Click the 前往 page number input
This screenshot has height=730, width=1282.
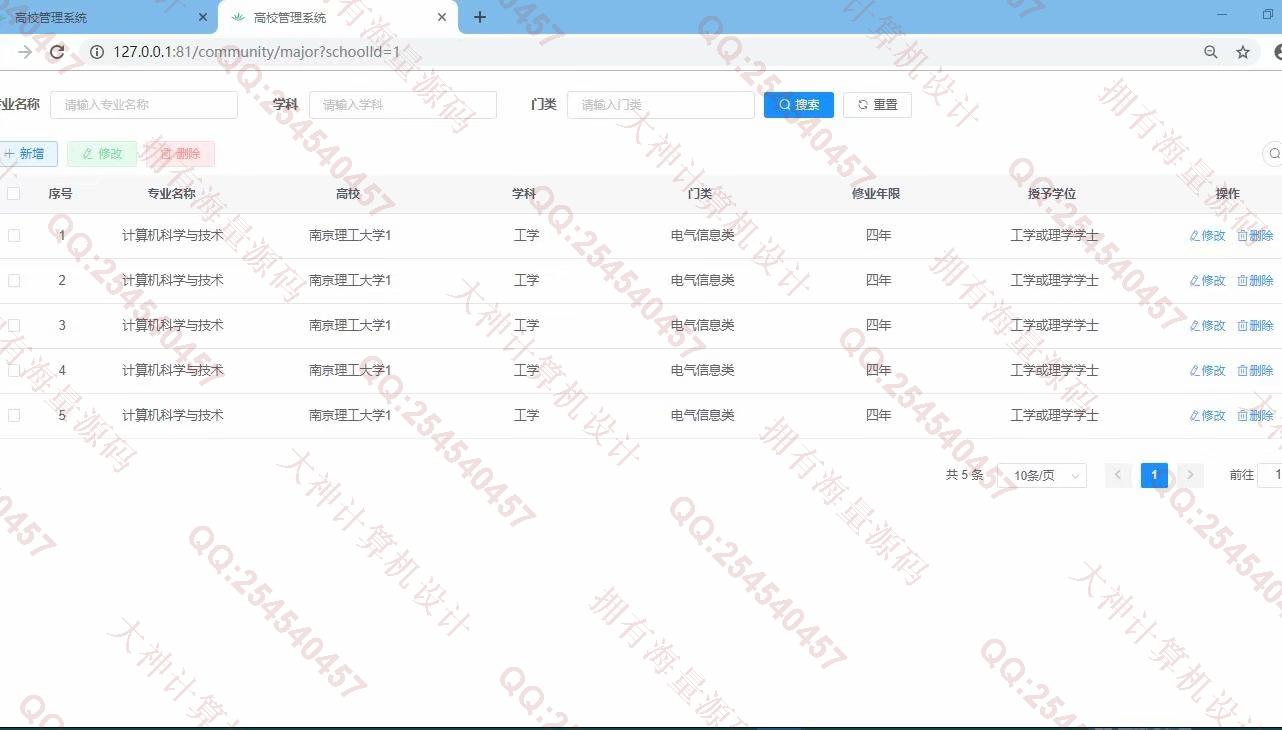coord(1270,476)
